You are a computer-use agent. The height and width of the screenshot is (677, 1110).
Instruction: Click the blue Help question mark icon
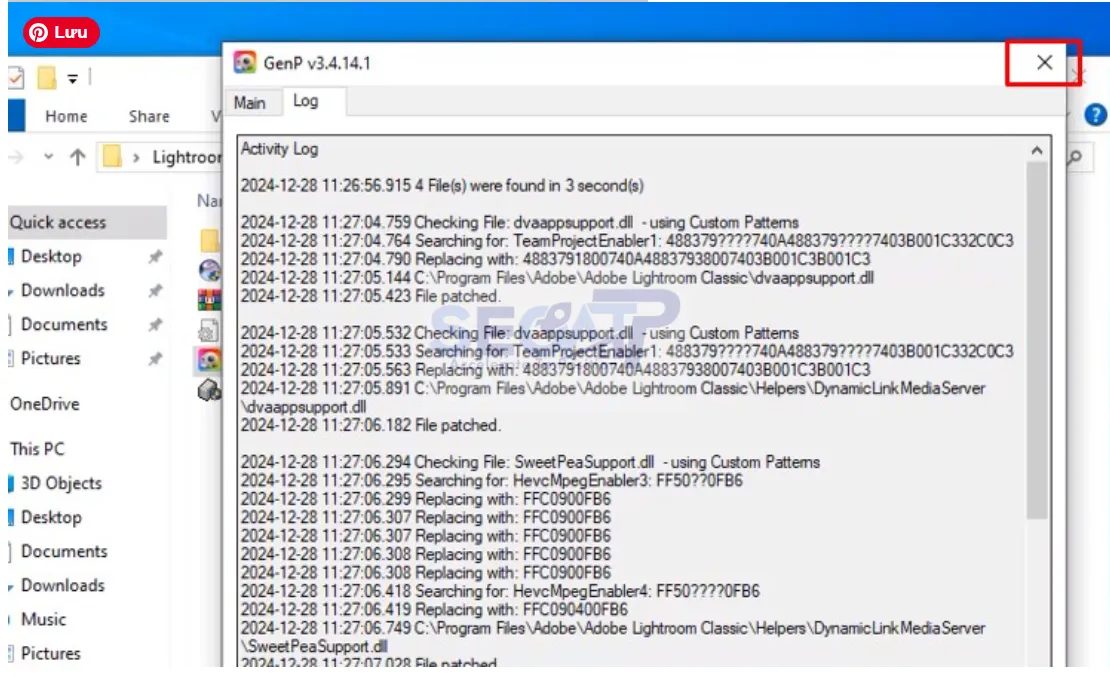[1095, 114]
